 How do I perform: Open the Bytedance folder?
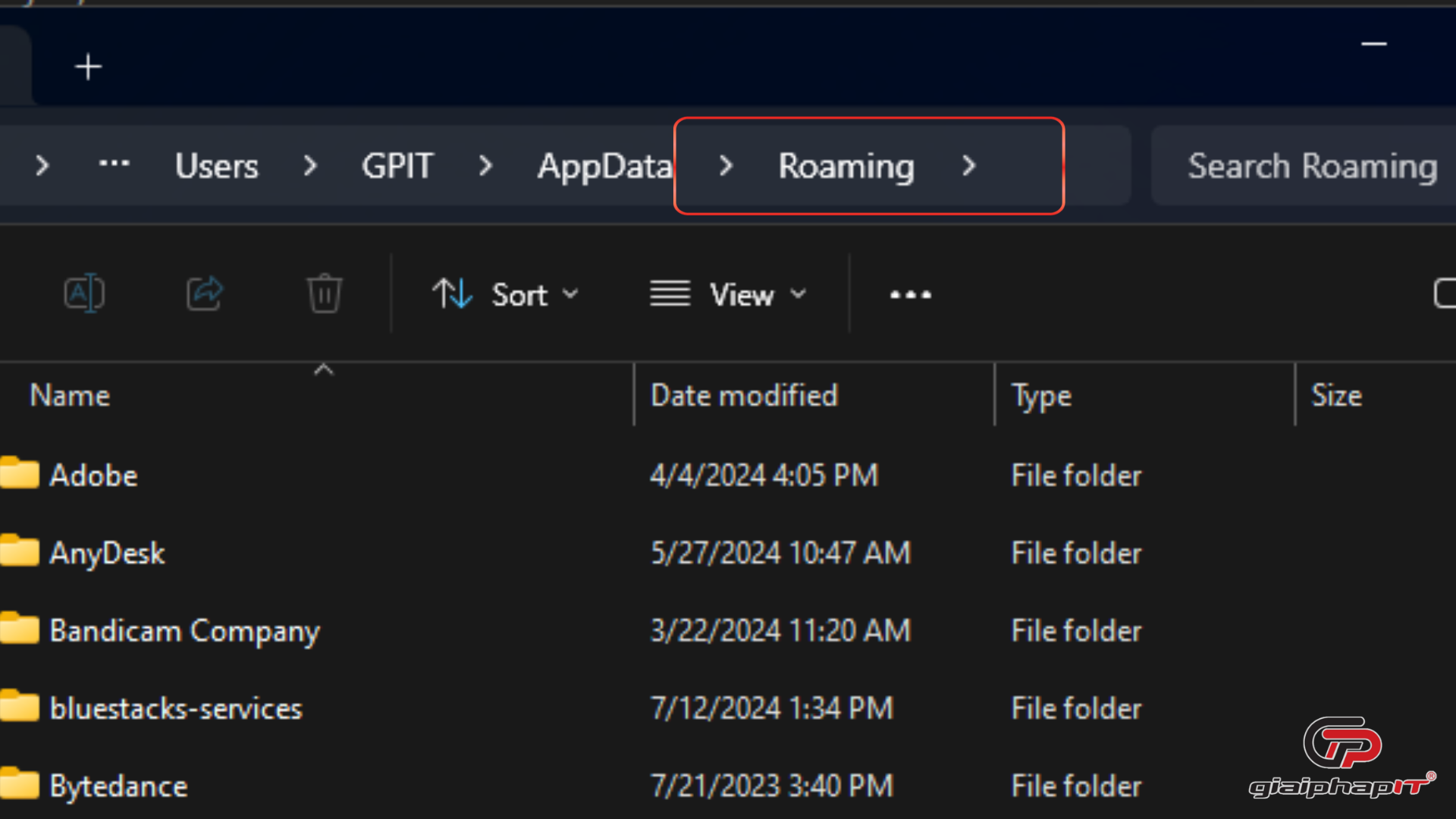118,786
